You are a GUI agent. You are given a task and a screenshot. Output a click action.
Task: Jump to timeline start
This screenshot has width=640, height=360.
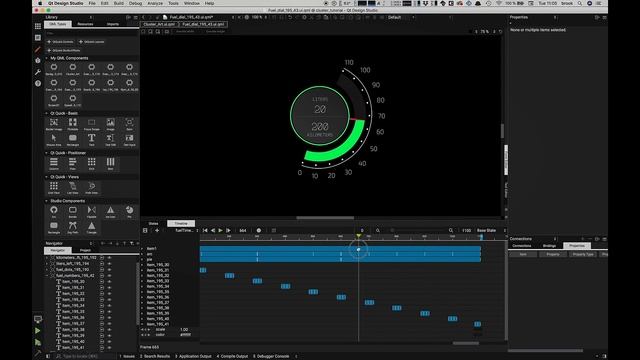tap(205, 231)
